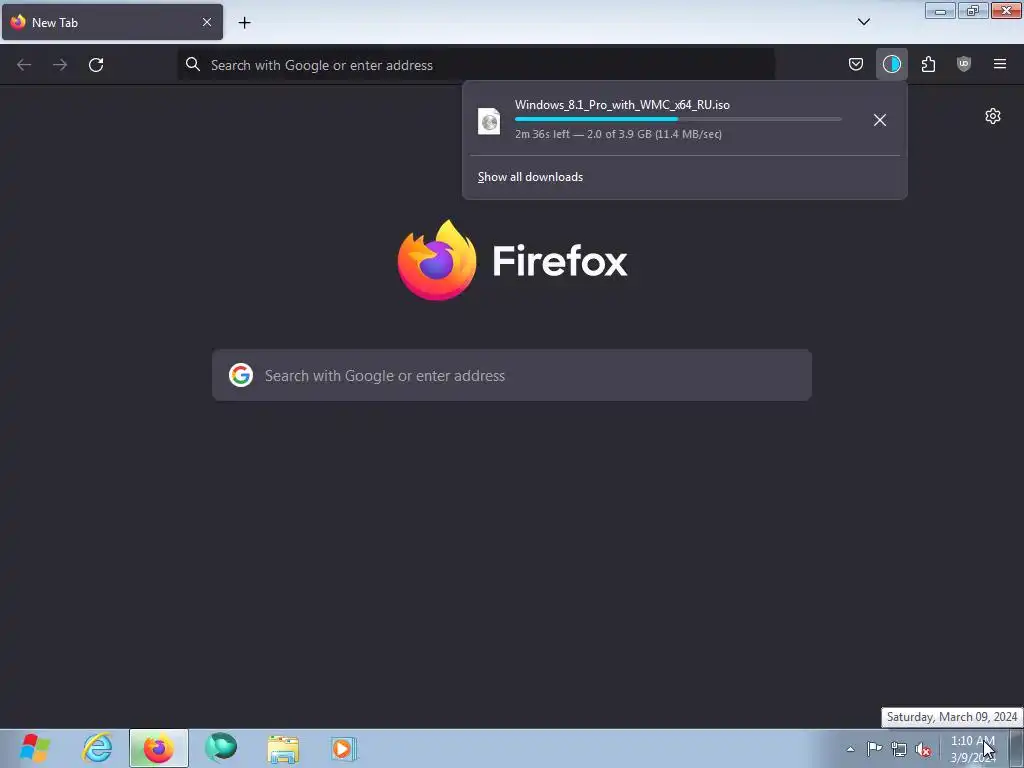This screenshot has height=768, width=1024.
Task: Show hidden tray icons arrow
Action: pos(850,749)
